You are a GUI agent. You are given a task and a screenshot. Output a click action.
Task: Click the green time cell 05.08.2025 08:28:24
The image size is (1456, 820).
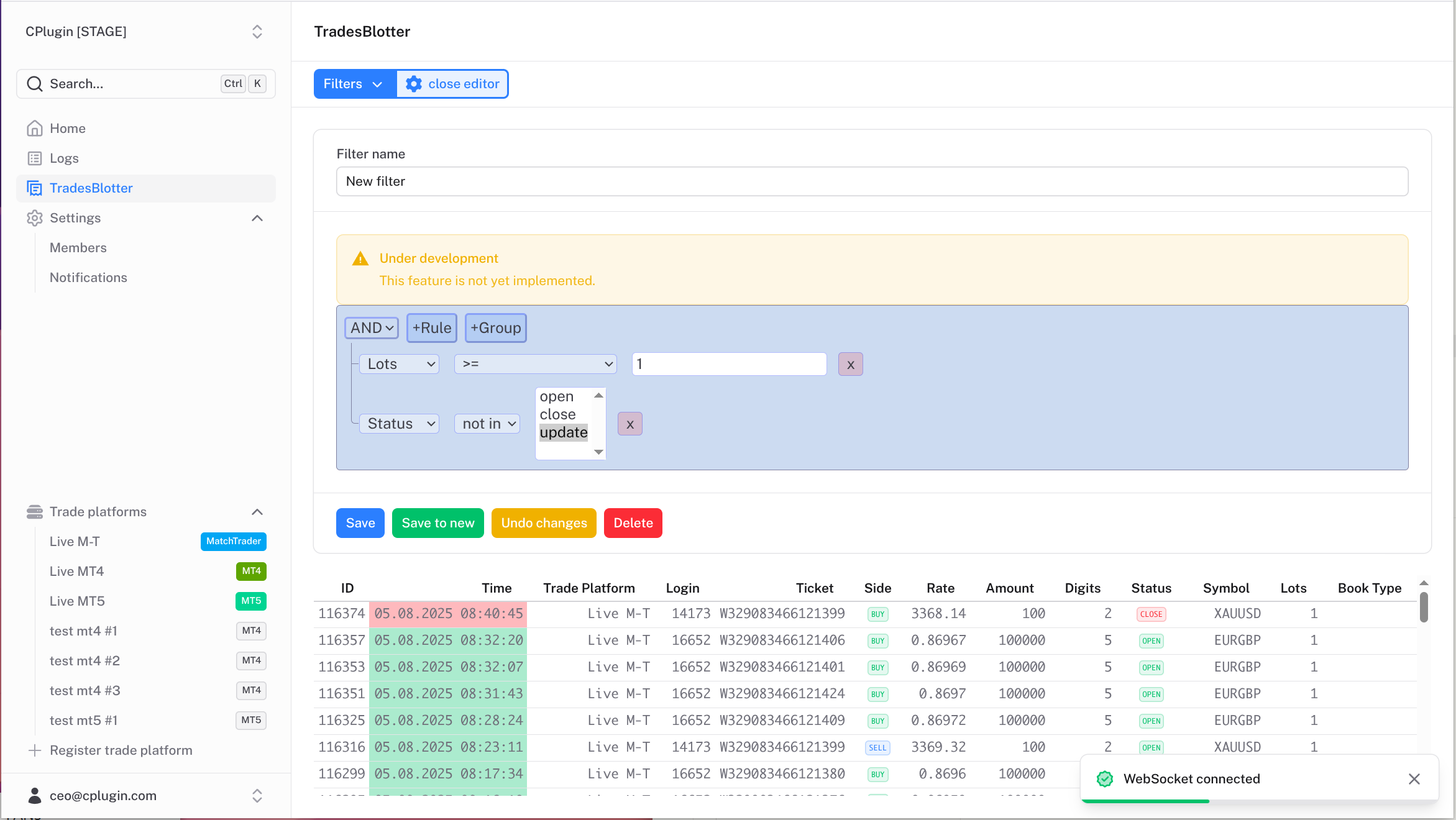(448, 721)
